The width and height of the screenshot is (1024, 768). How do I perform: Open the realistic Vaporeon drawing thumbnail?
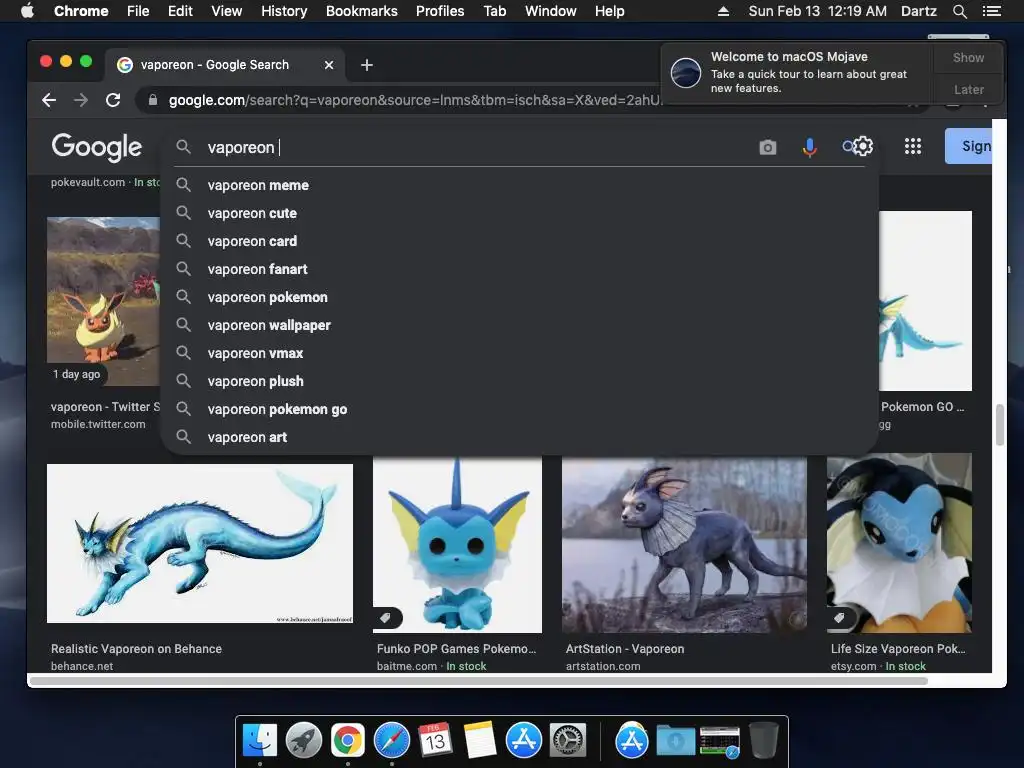pyautogui.click(x=200, y=543)
